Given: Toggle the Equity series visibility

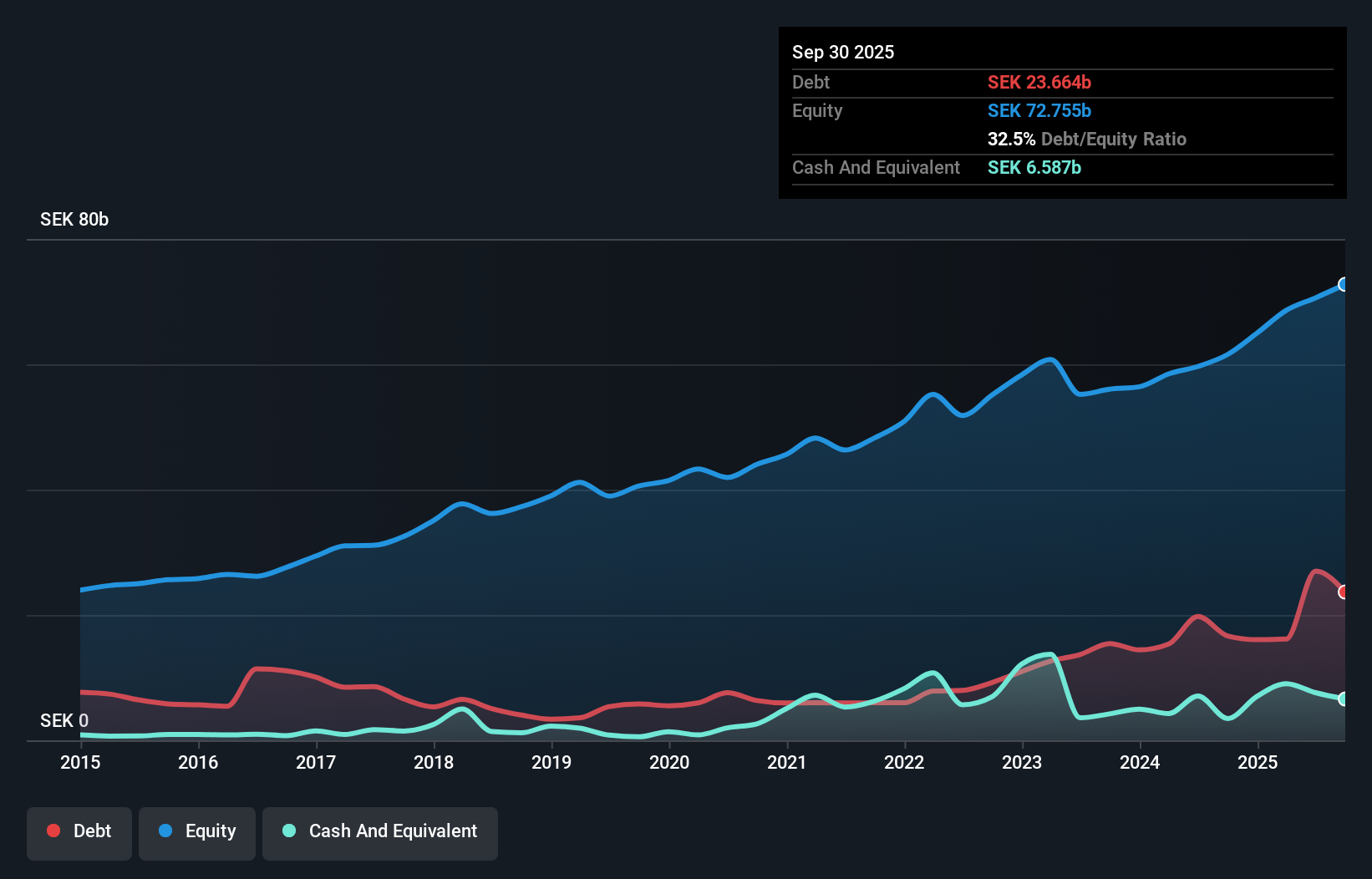Looking at the screenshot, I should point(197,833).
